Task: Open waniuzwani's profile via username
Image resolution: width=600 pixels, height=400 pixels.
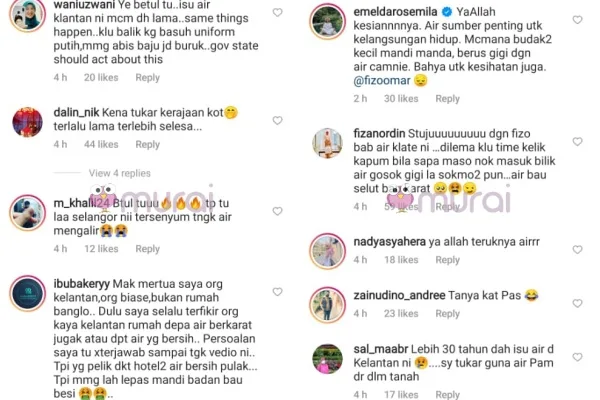Action: point(84,5)
